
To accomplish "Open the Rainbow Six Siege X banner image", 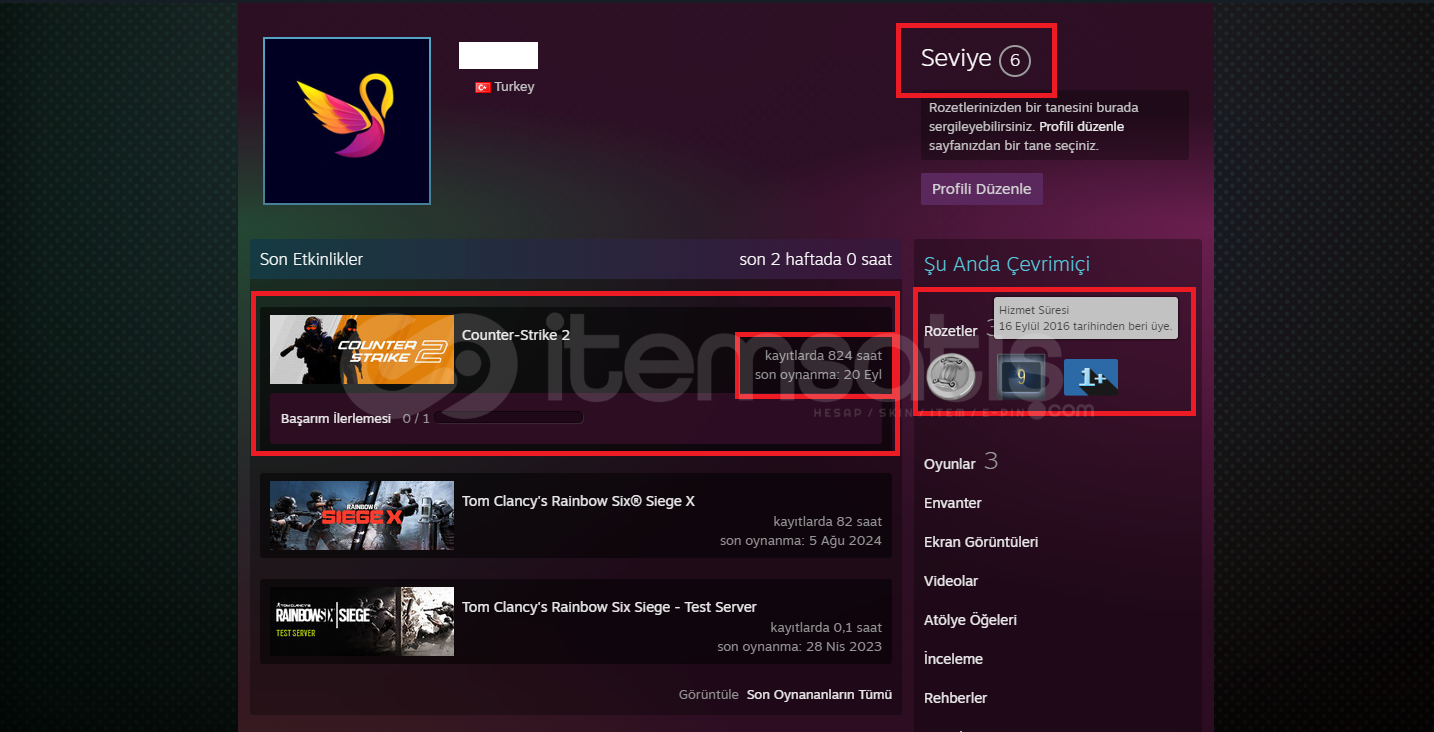I will pos(362,515).
